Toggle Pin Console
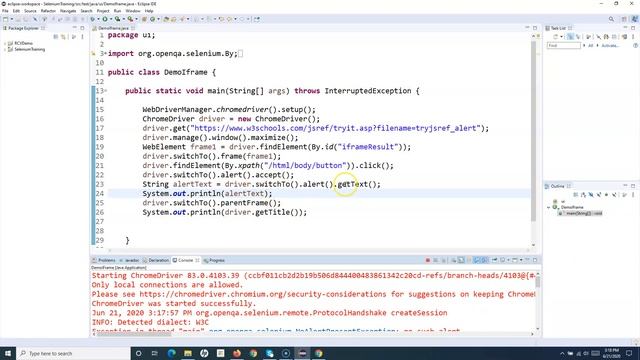 494,260
